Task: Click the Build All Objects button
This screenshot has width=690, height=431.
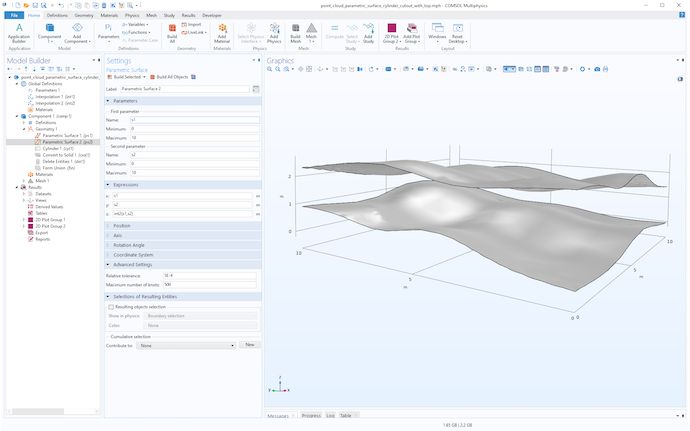Action: click(169, 77)
